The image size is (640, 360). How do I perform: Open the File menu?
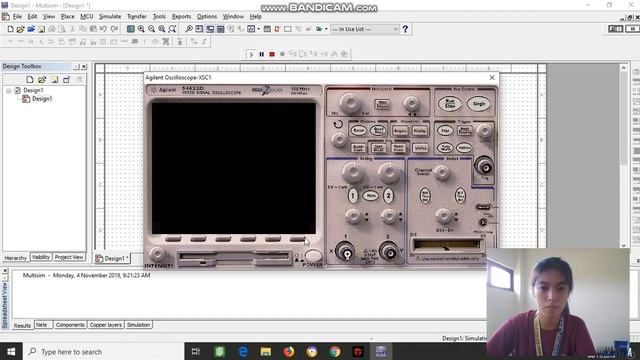tap(17, 16)
